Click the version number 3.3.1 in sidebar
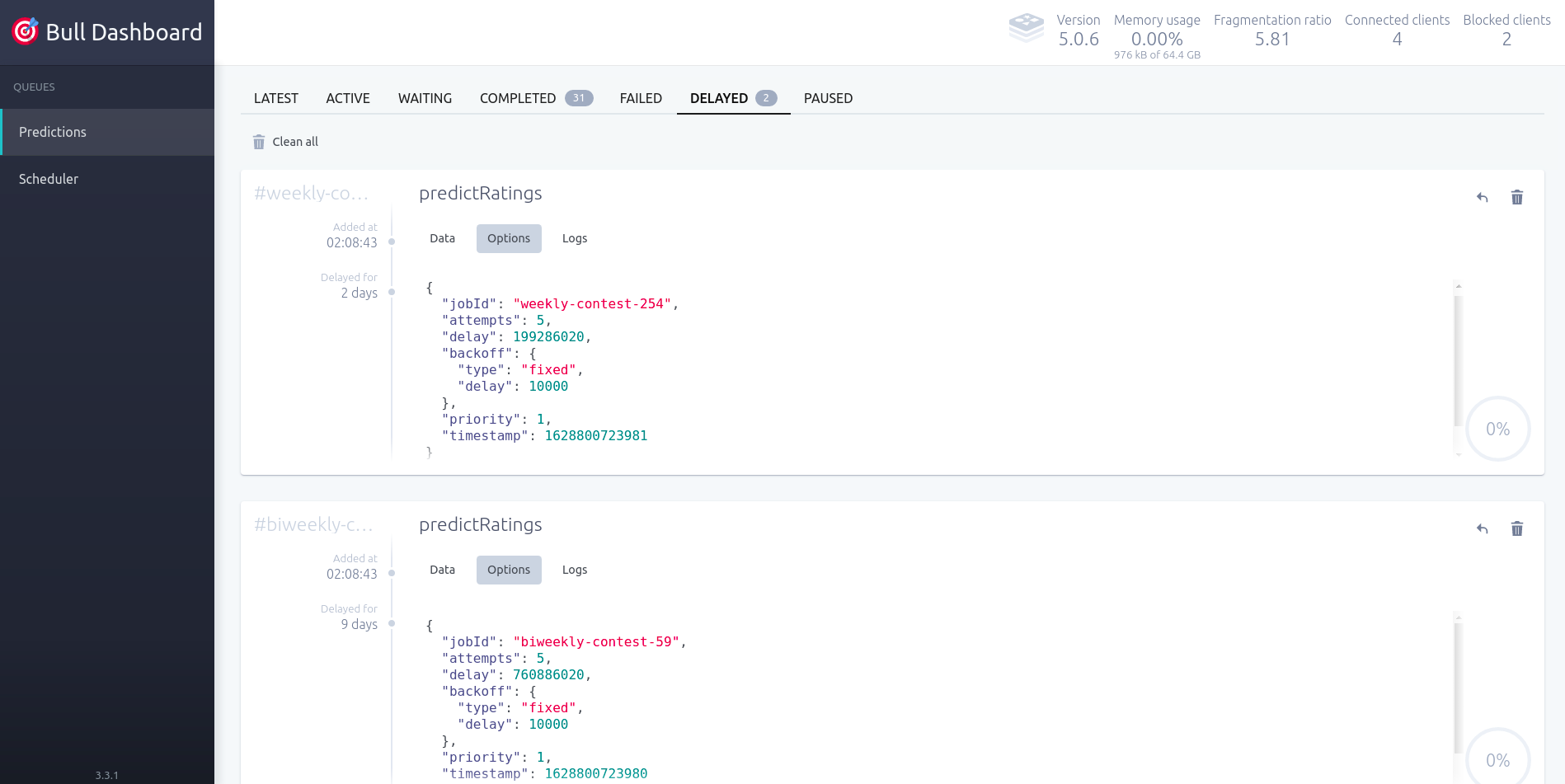 click(x=106, y=776)
